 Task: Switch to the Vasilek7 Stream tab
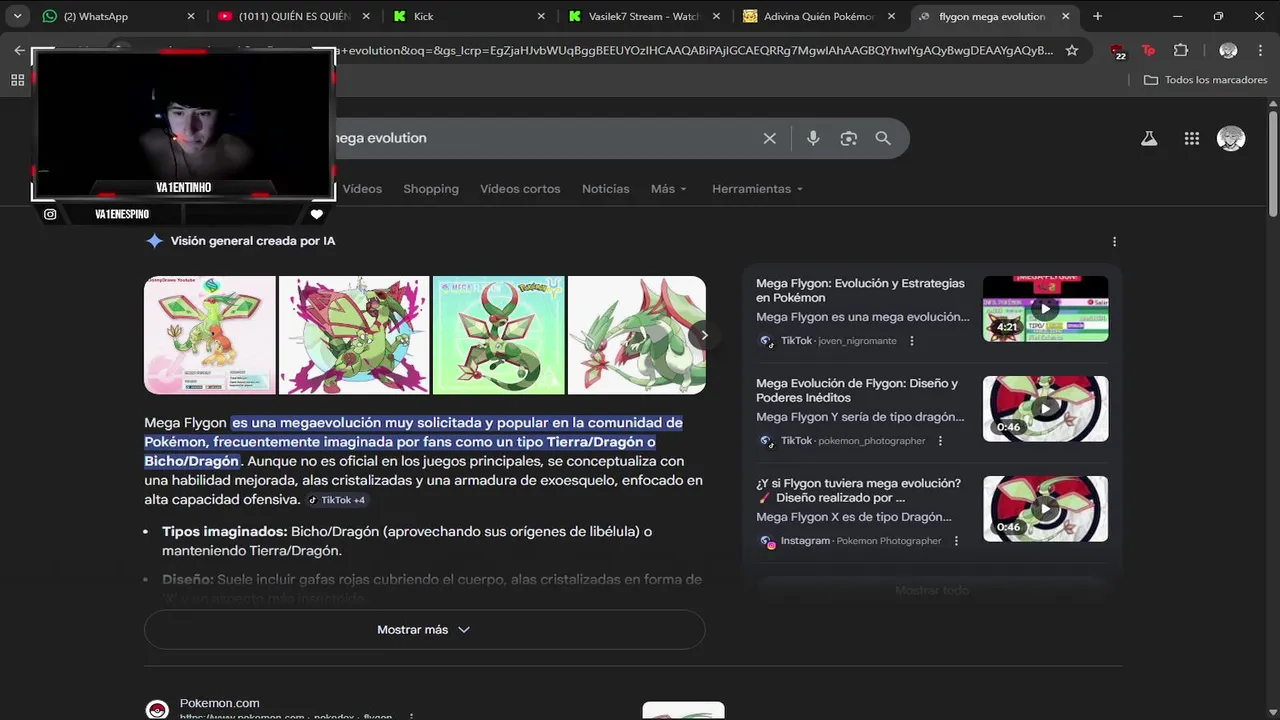point(645,16)
